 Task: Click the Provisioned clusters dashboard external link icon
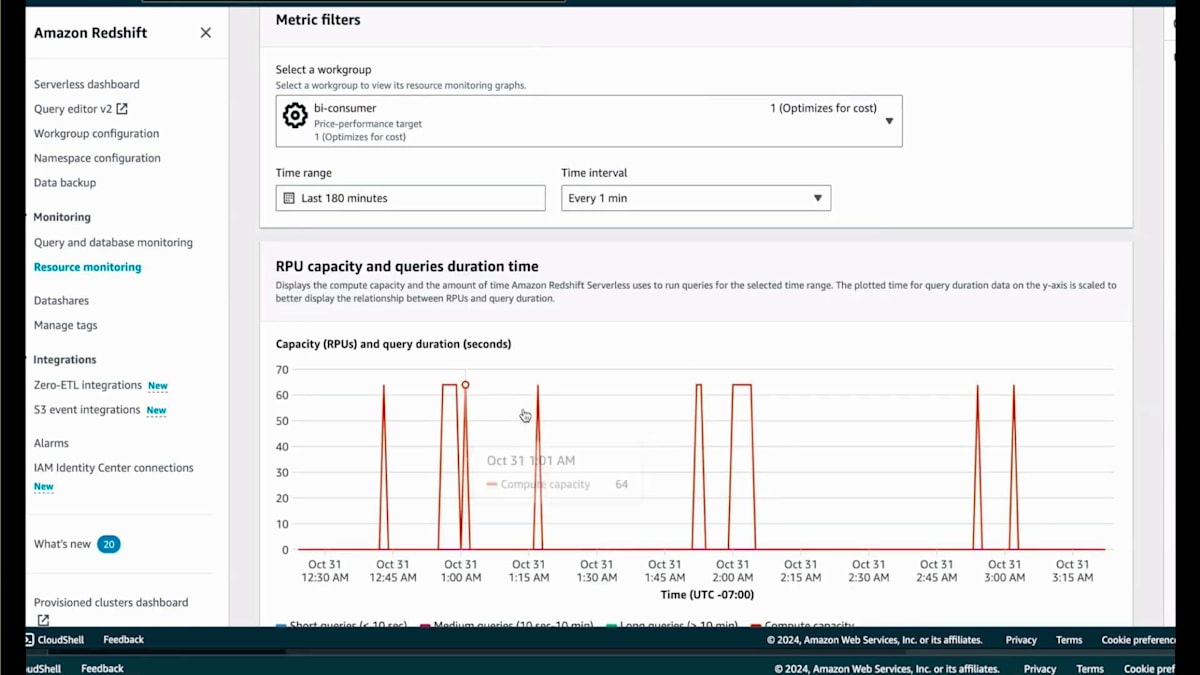pyautogui.click(x=43, y=620)
